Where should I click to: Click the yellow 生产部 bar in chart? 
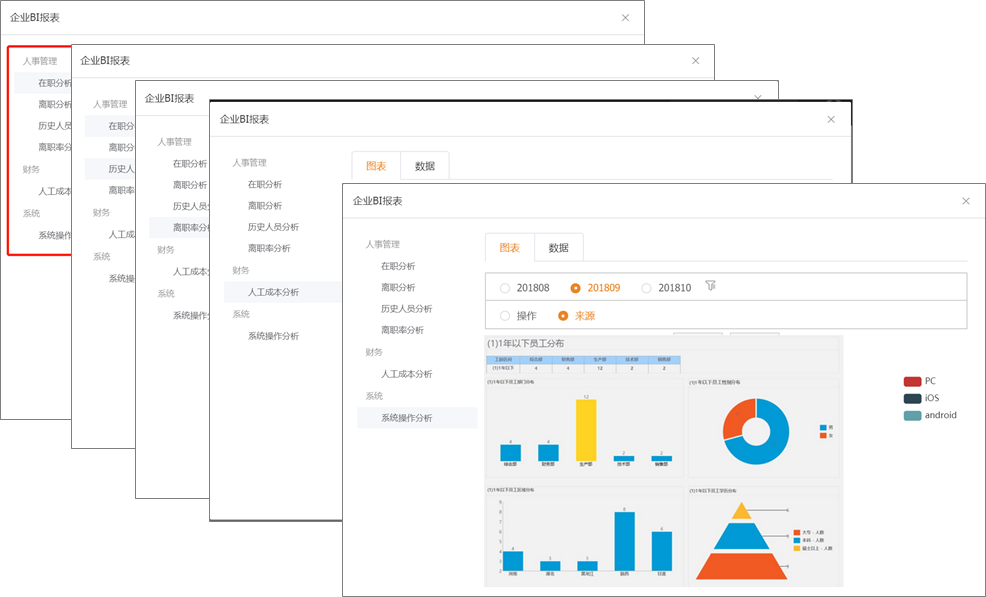point(585,429)
